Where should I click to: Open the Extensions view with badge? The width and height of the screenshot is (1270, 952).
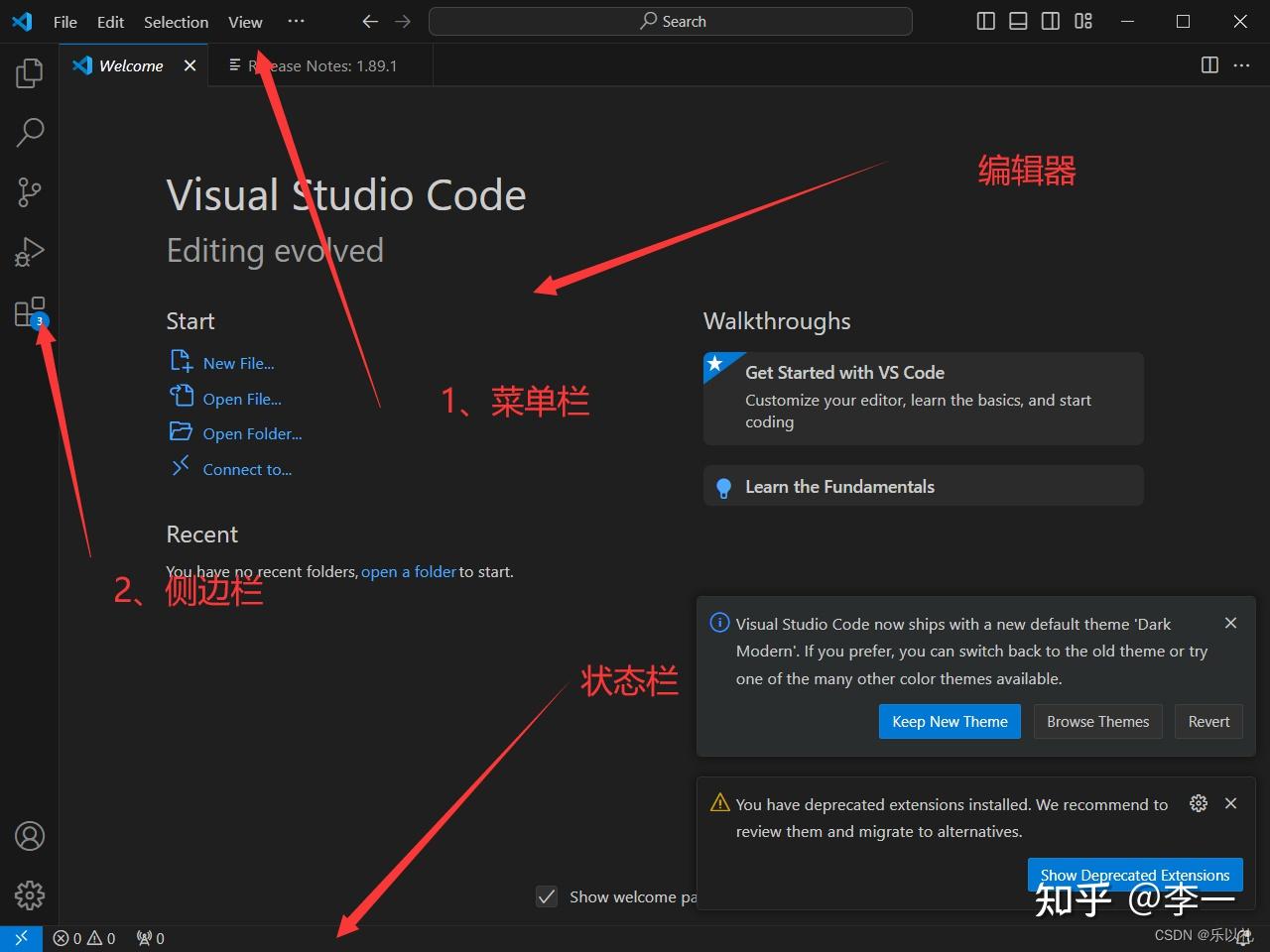(29, 310)
